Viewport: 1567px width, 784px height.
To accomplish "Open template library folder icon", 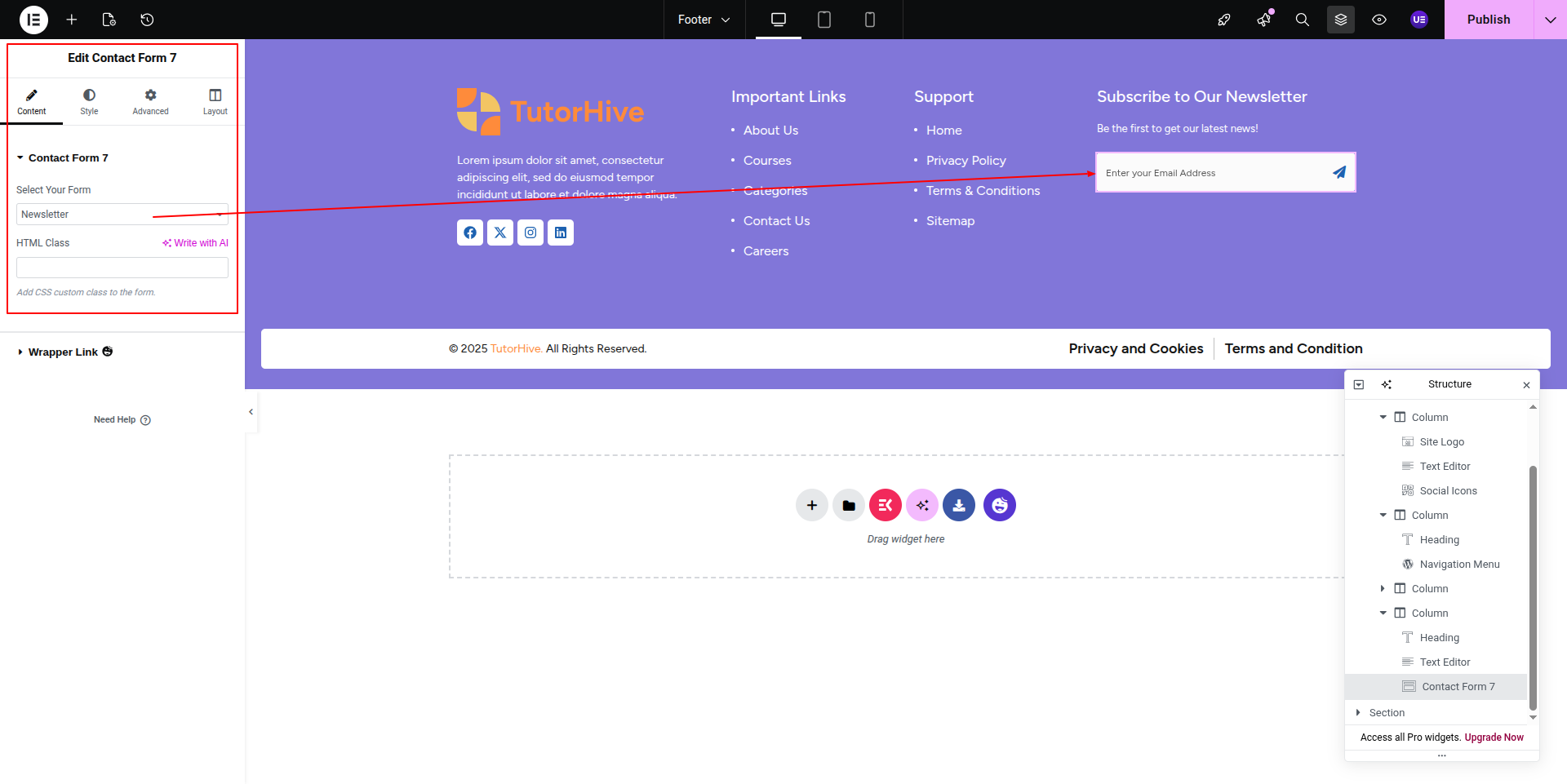I will click(848, 505).
